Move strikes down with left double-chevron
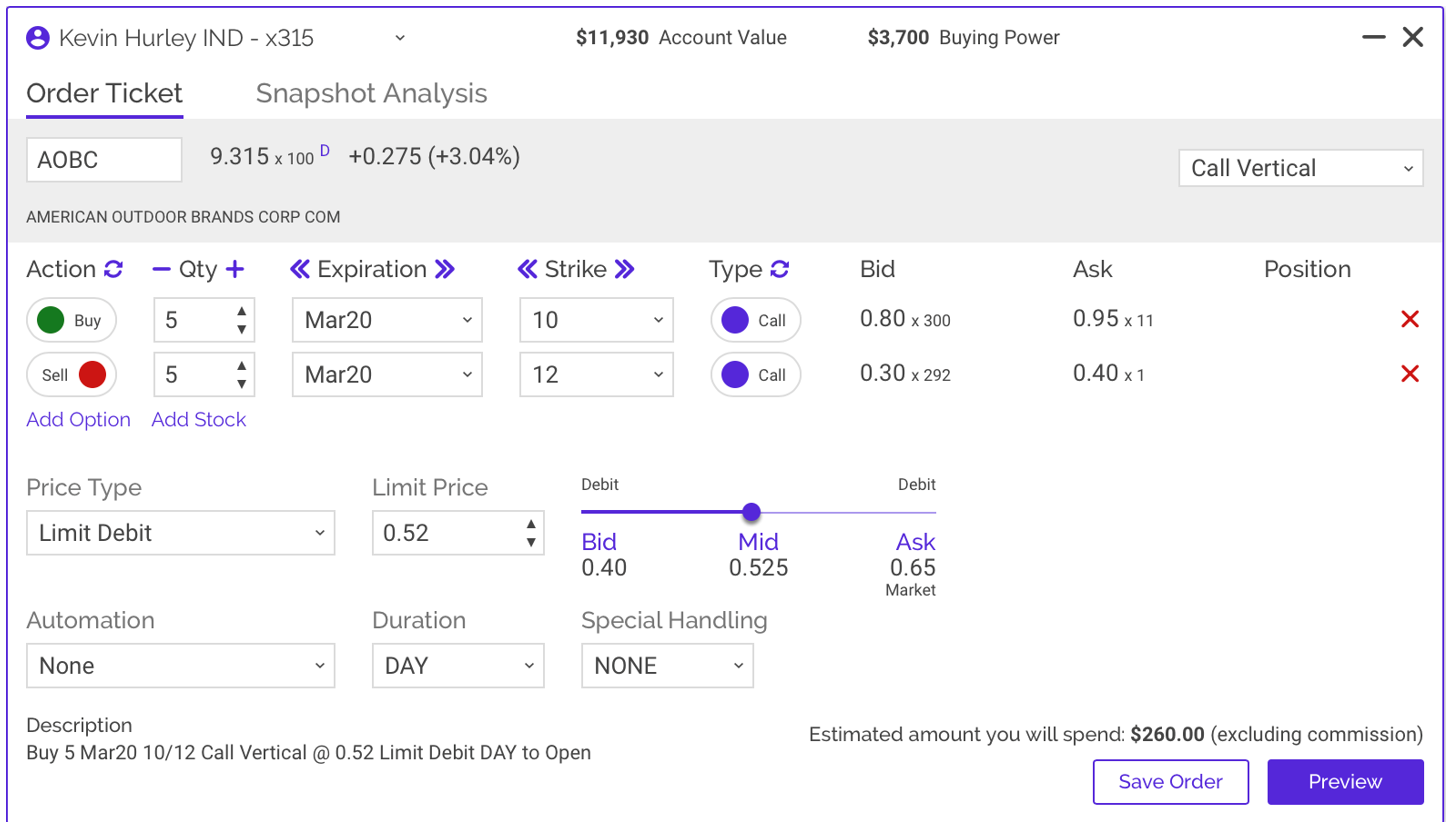Image resolution: width=1454 pixels, height=822 pixels. click(x=528, y=270)
